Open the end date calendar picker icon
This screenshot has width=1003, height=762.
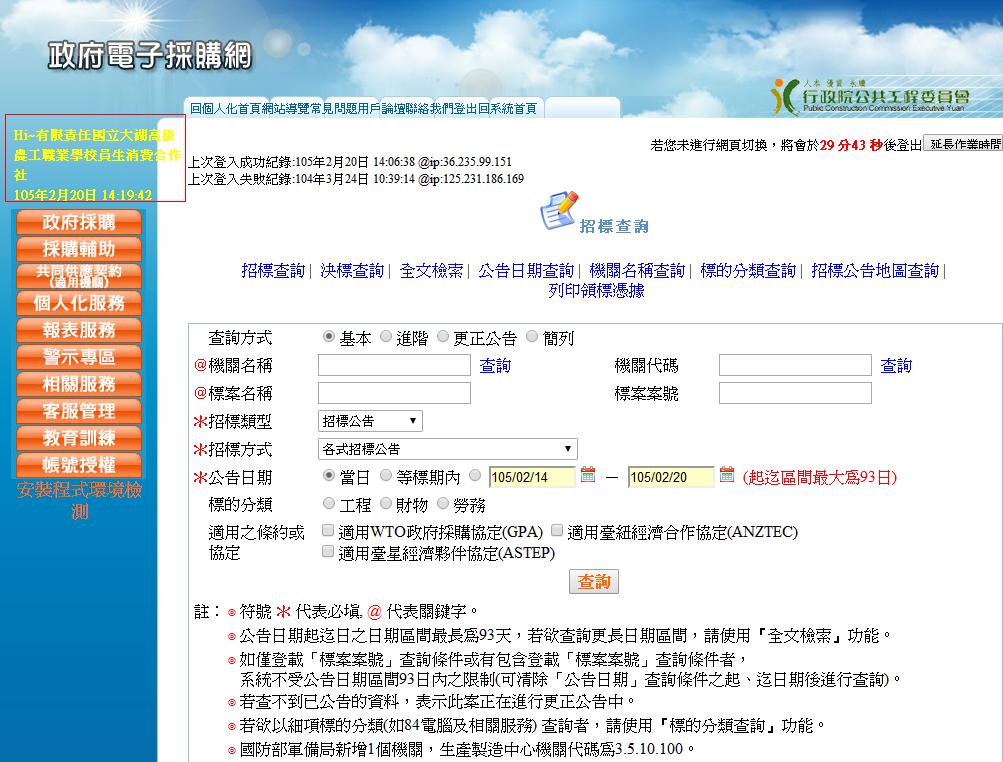click(x=727, y=475)
